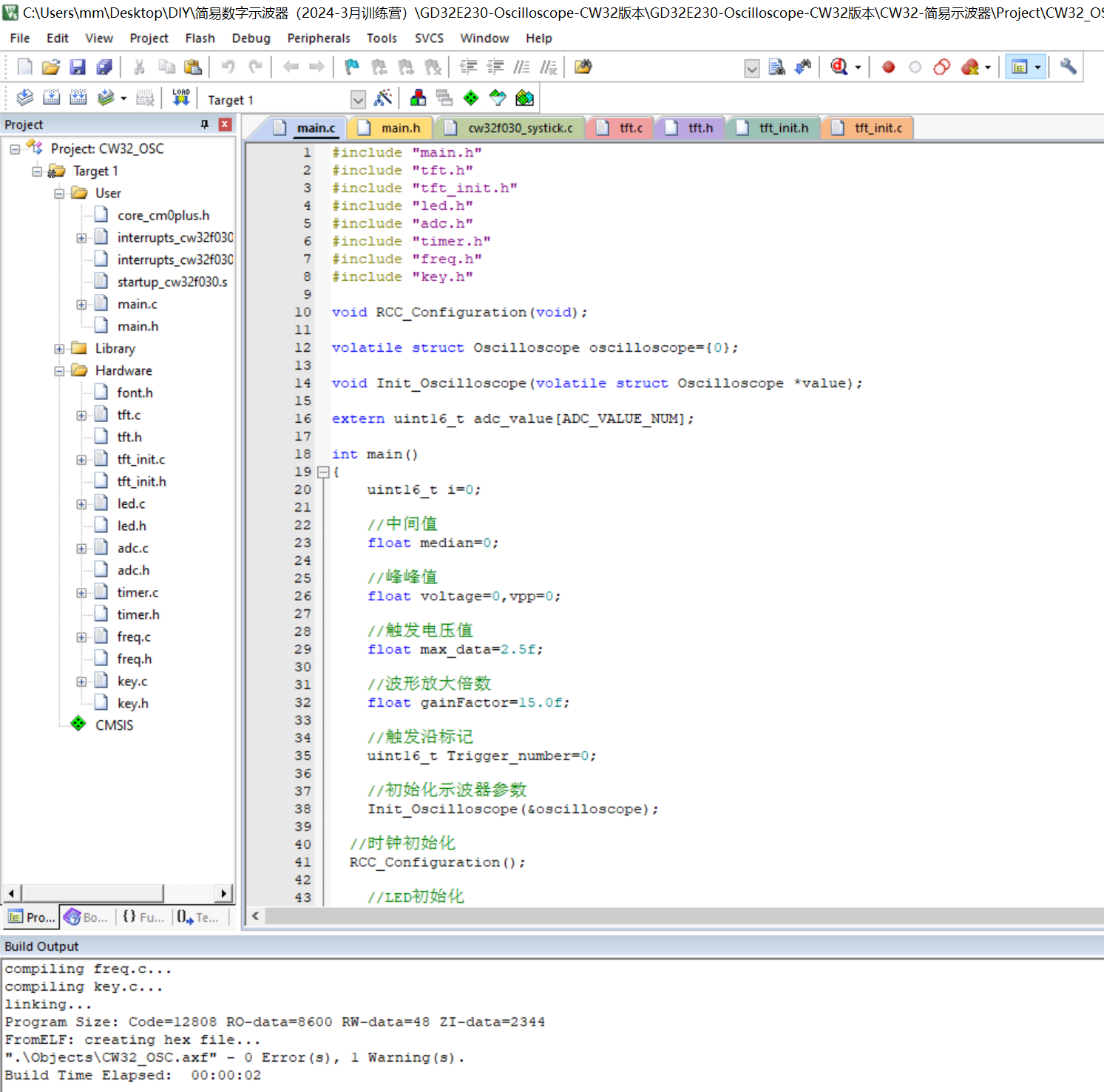The height and width of the screenshot is (1092, 1104).
Task: Open the Target 1 dropdown
Action: [358, 99]
